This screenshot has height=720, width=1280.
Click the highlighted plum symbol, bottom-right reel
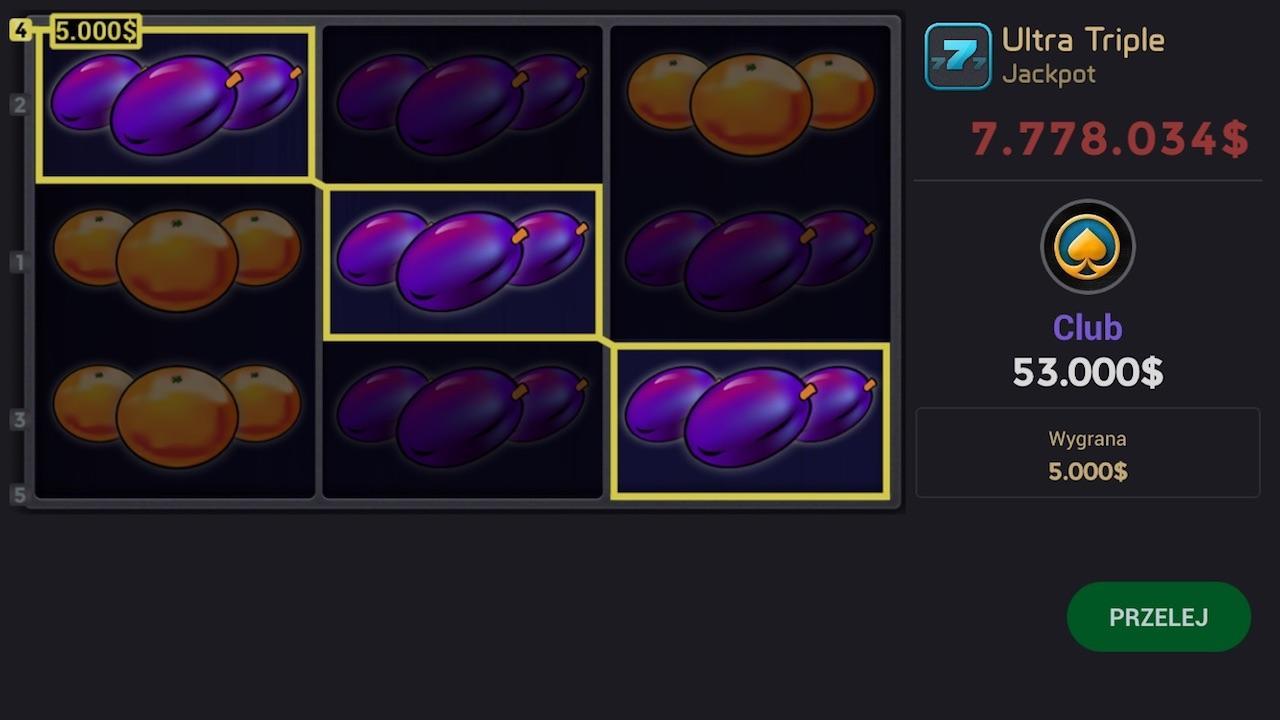coord(750,419)
